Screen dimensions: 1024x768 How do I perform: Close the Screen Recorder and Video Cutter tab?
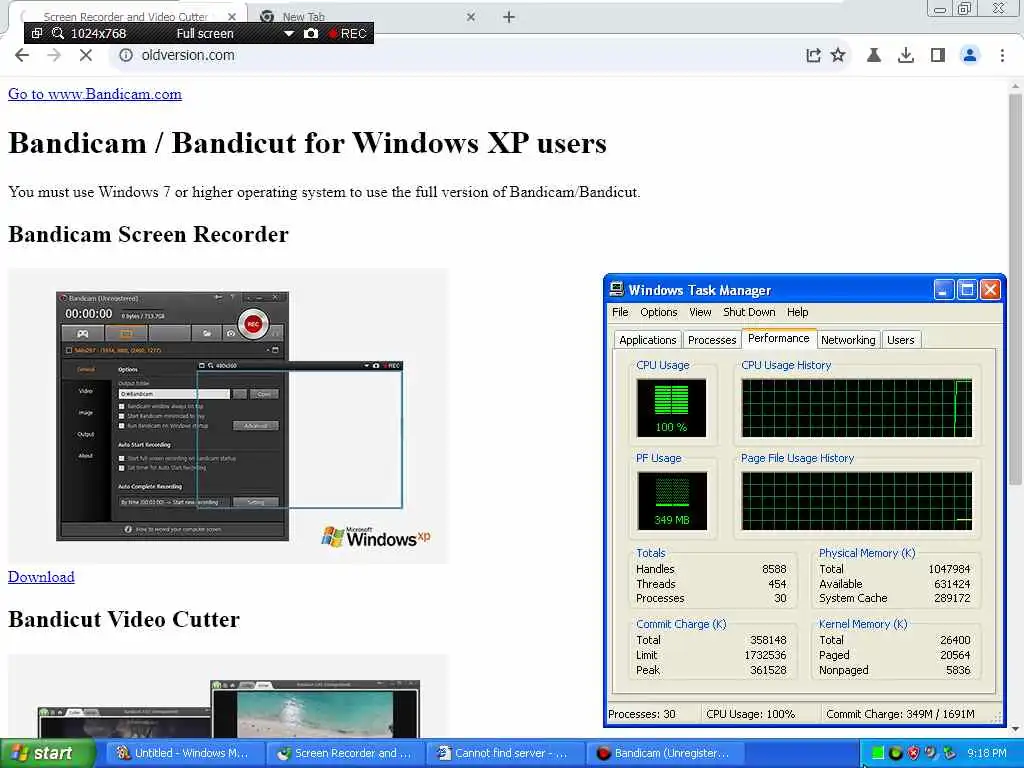click(232, 17)
